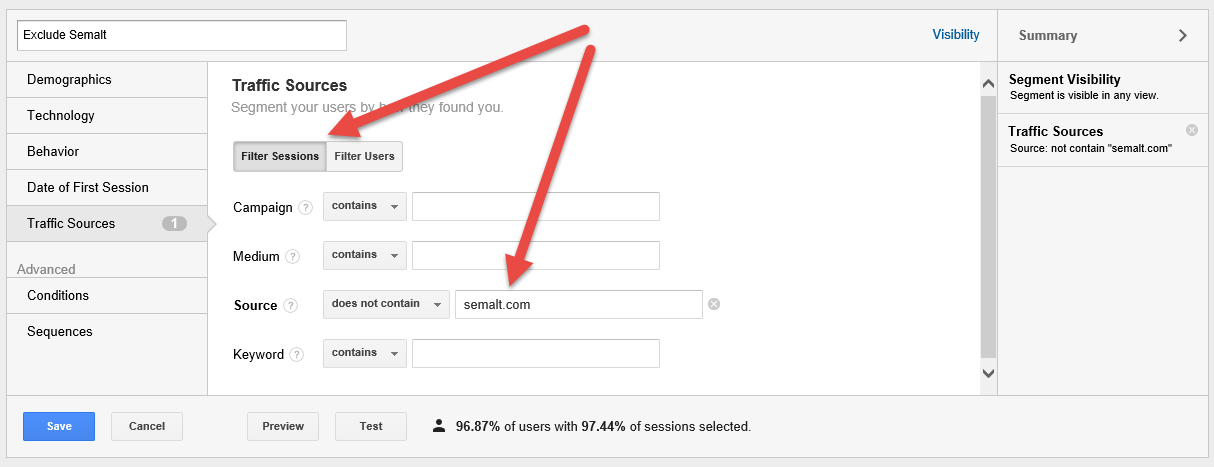Image resolution: width=1214 pixels, height=467 pixels.
Task: Go to the Sequences section
Action: pos(107,332)
